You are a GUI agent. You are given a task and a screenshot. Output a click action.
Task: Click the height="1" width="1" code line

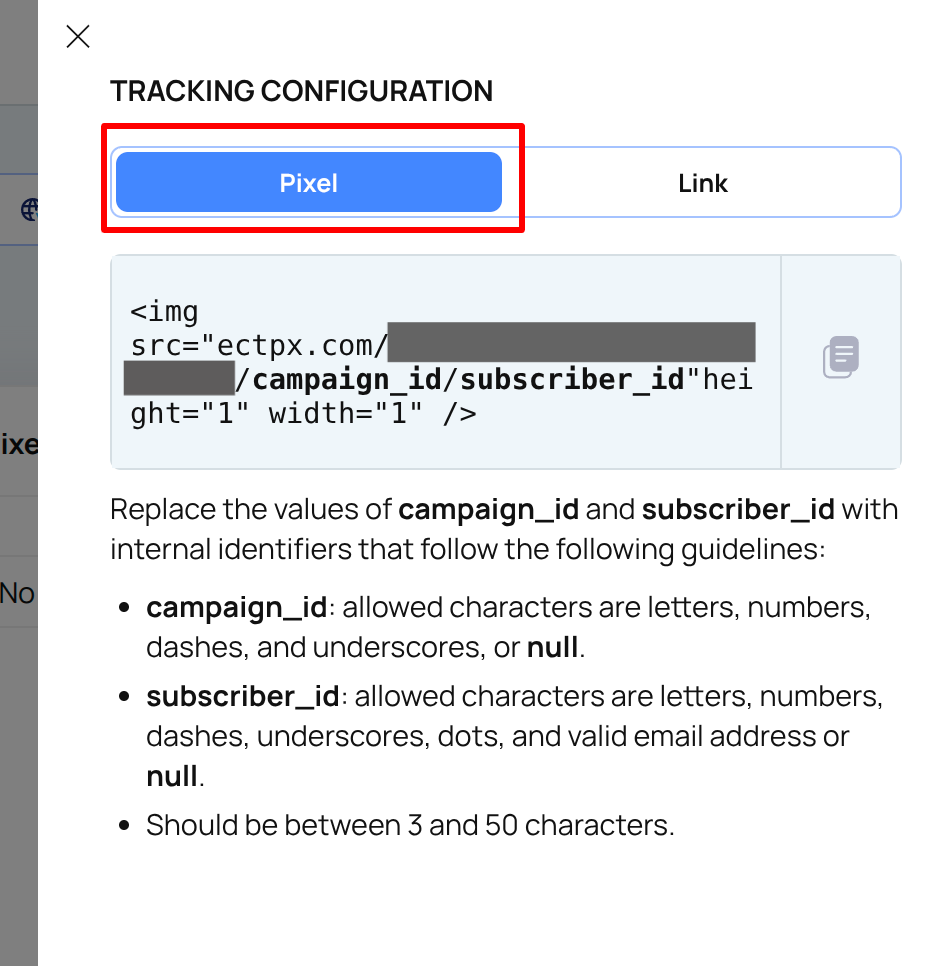point(303,413)
